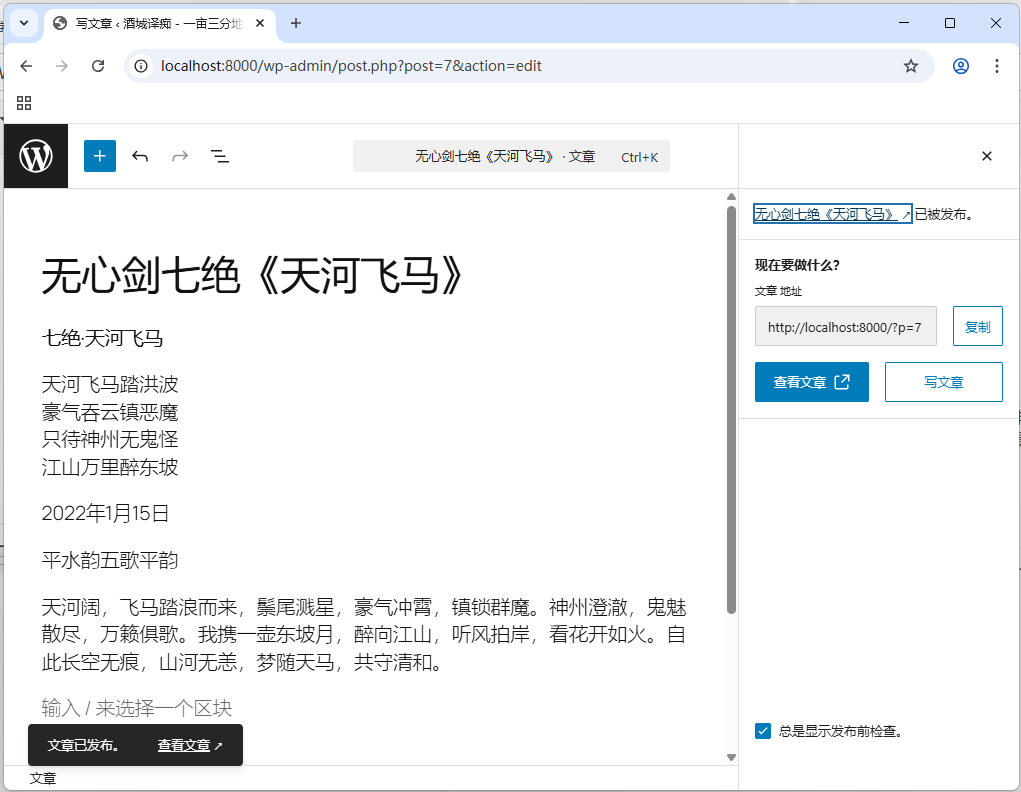Click the date paragraph 2022年1月15日
Image resolution: width=1021 pixels, height=792 pixels.
coord(105,513)
